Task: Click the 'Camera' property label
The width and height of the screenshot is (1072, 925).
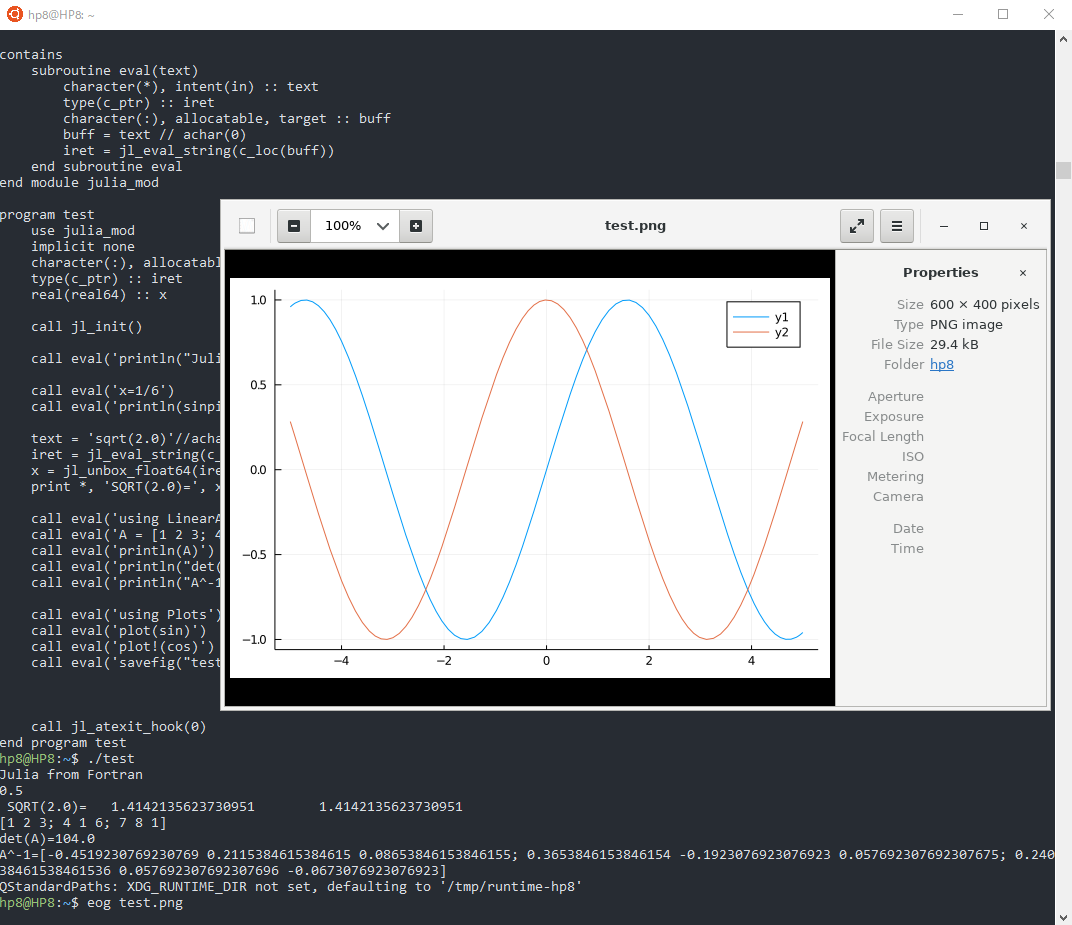Action: 898,496
